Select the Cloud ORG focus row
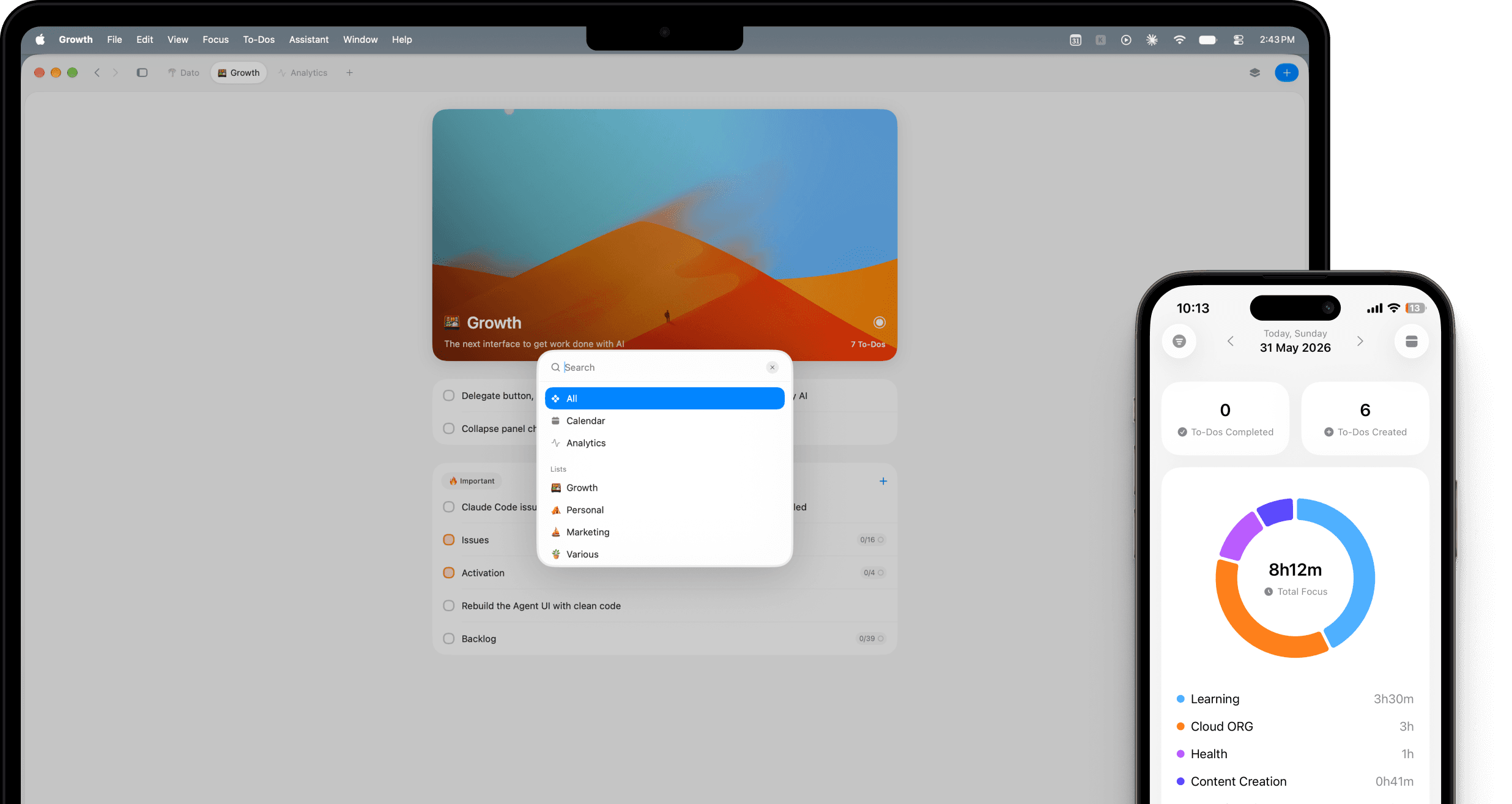 click(1295, 726)
